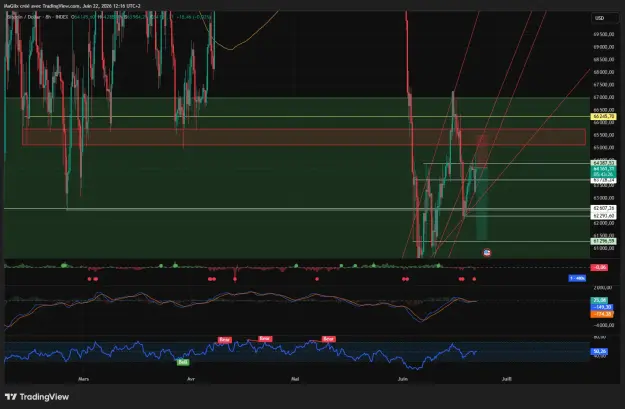Click the blue -149,30 MACD value
The image size is (625, 409).
(x=602, y=307)
